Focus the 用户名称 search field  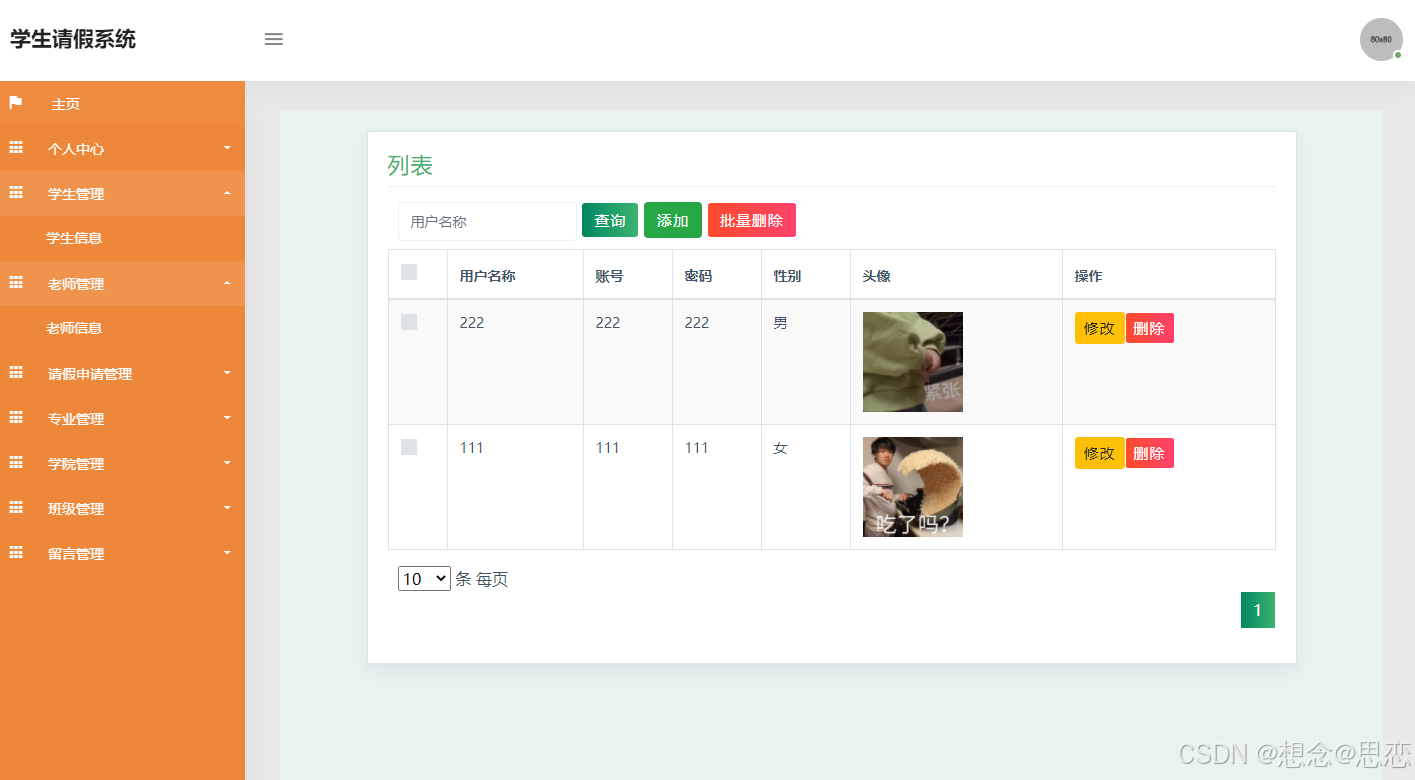pyautogui.click(x=487, y=221)
